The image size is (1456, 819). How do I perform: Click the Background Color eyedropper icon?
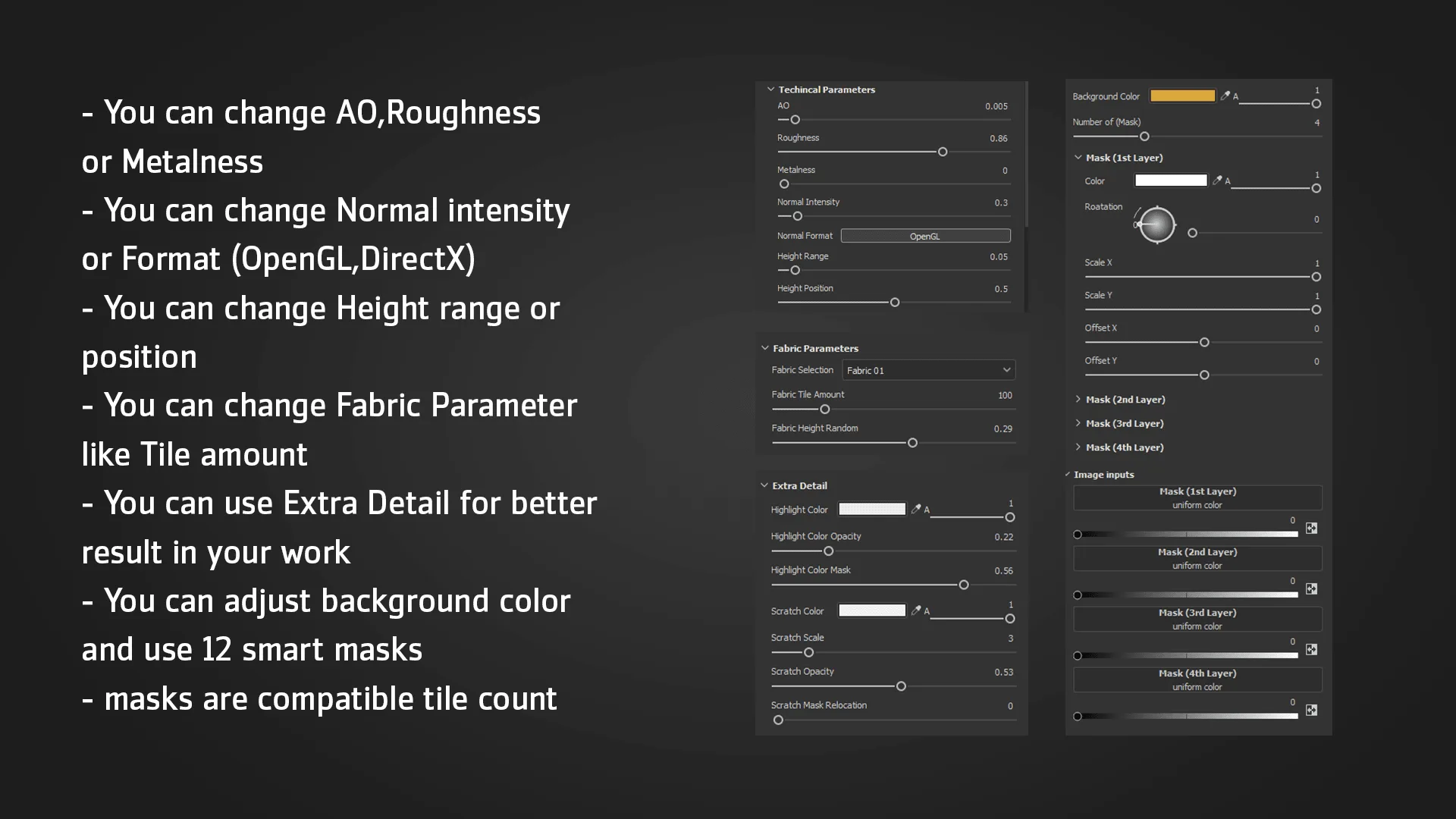pyautogui.click(x=1225, y=96)
